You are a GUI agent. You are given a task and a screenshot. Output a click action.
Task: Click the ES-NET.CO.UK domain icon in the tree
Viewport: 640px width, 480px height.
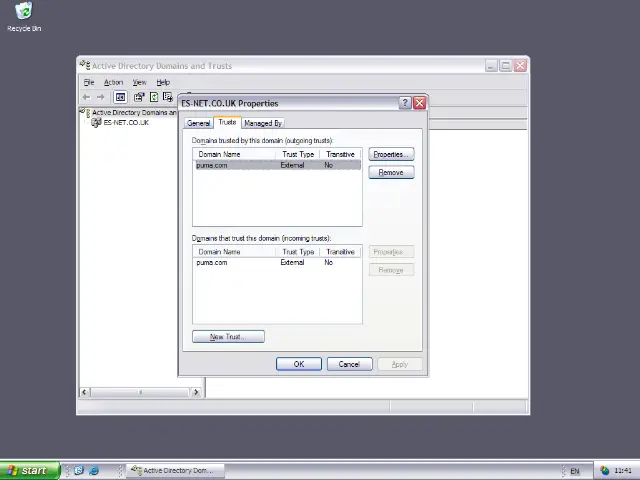(x=96, y=122)
